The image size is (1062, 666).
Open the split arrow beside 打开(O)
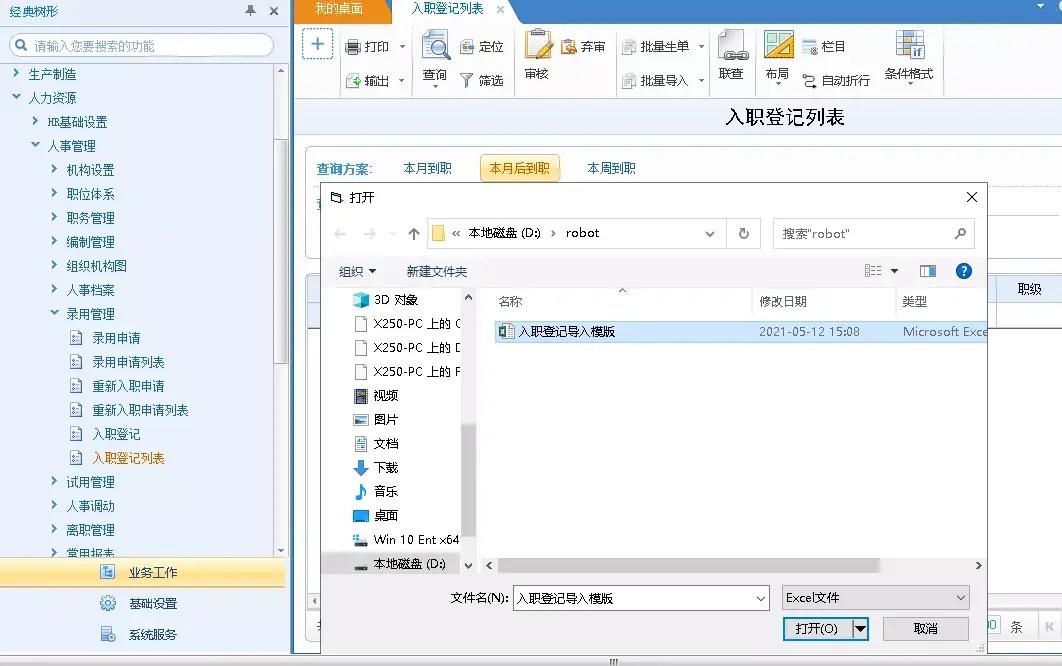coord(860,629)
